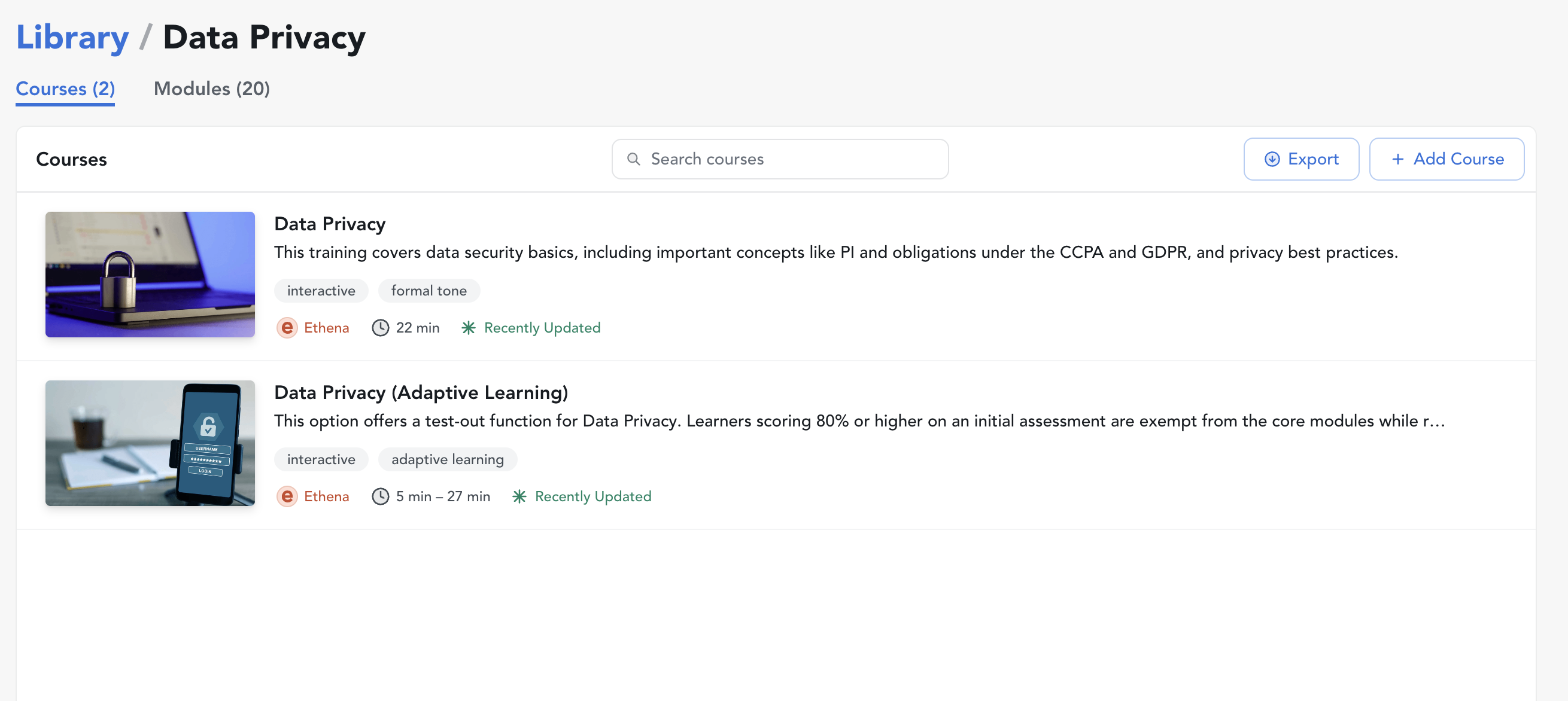Viewport: 1568px width, 701px height.
Task: Open the padlock laptop course thumbnail
Action: (x=150, y=274)
